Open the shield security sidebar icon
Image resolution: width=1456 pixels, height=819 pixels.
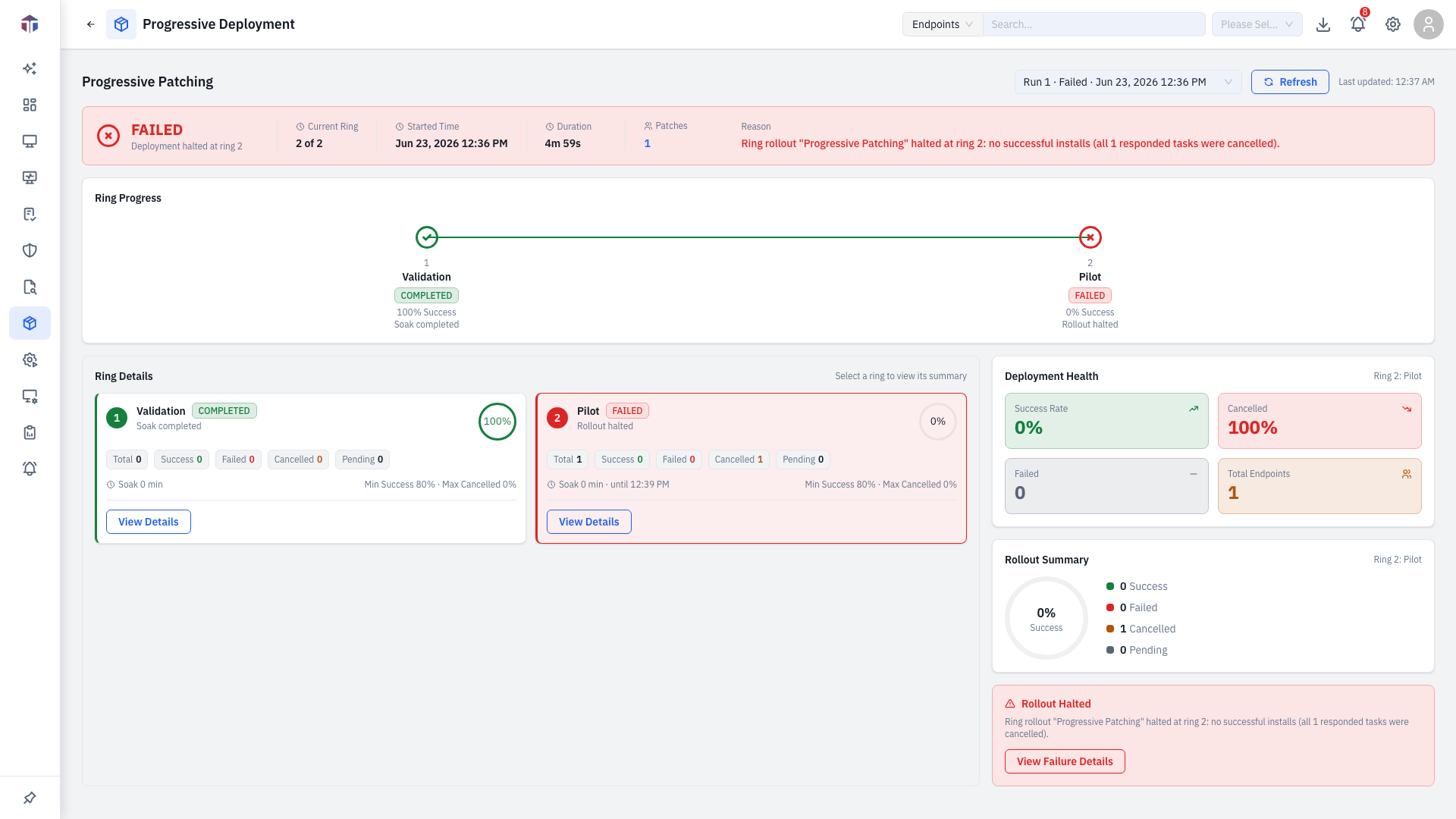click(x=30, y=250)
